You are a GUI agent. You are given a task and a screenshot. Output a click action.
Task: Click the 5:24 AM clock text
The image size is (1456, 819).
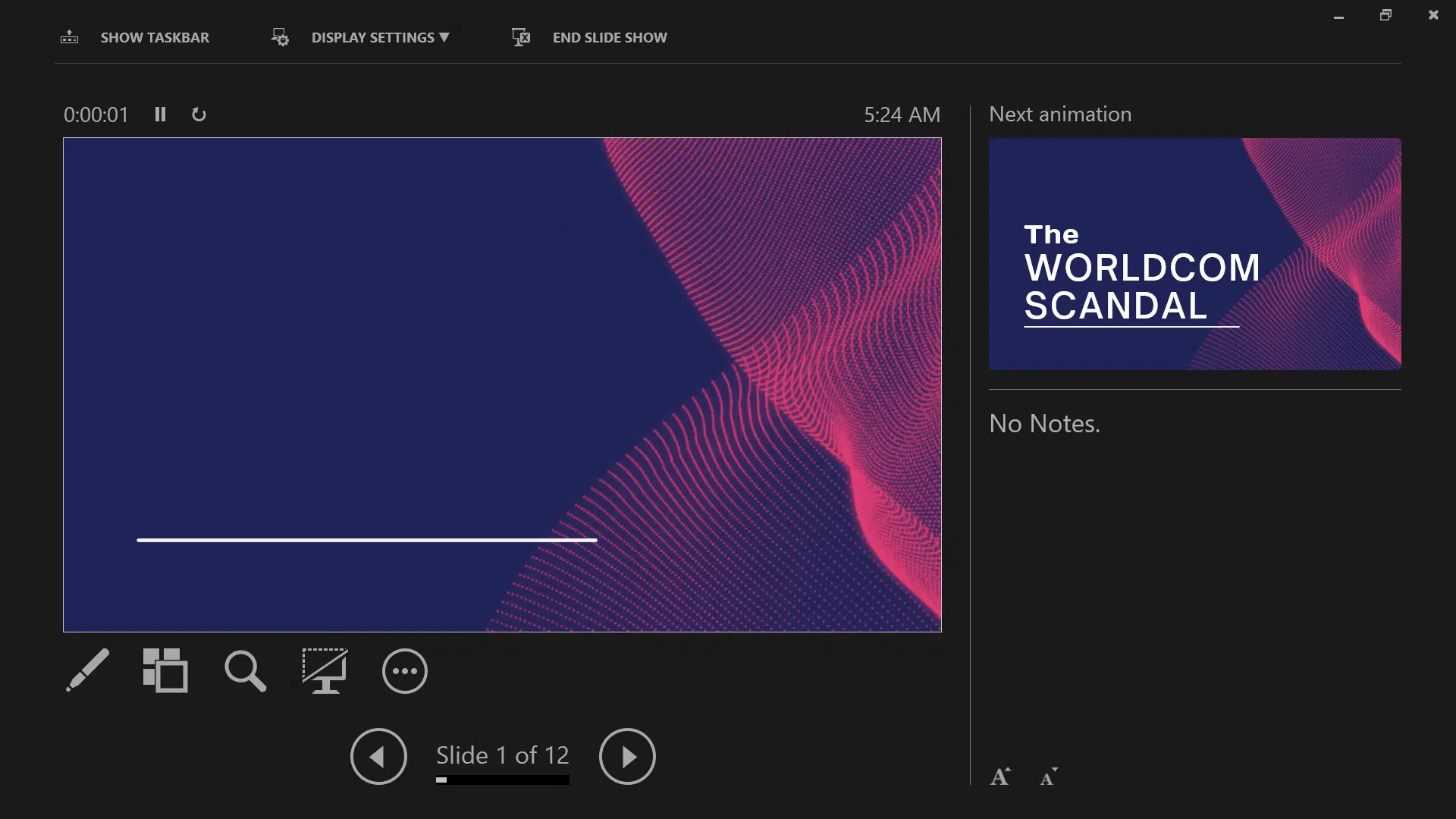[902, 115]
